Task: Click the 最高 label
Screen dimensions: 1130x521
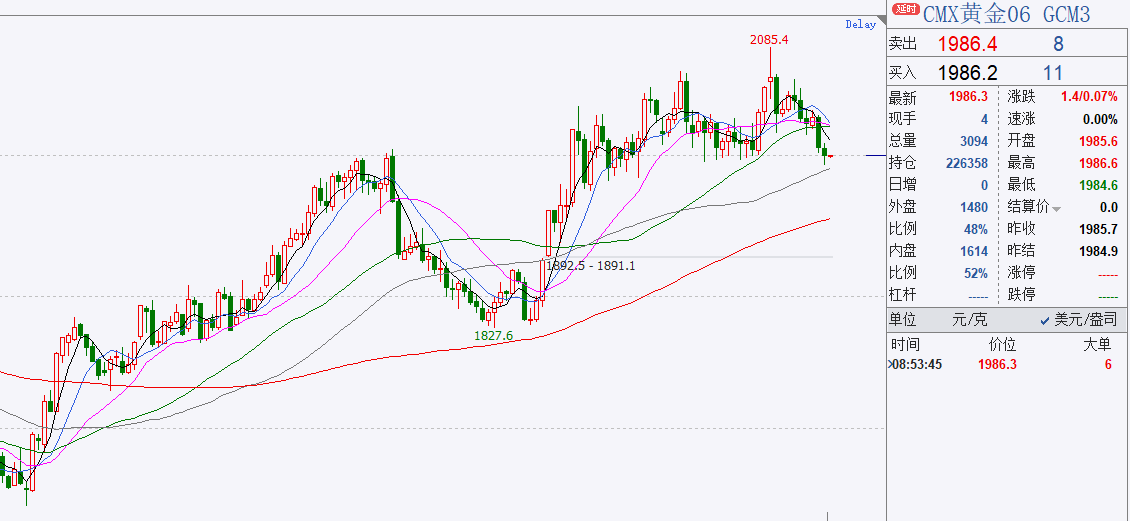Action: click(1021, 163)
